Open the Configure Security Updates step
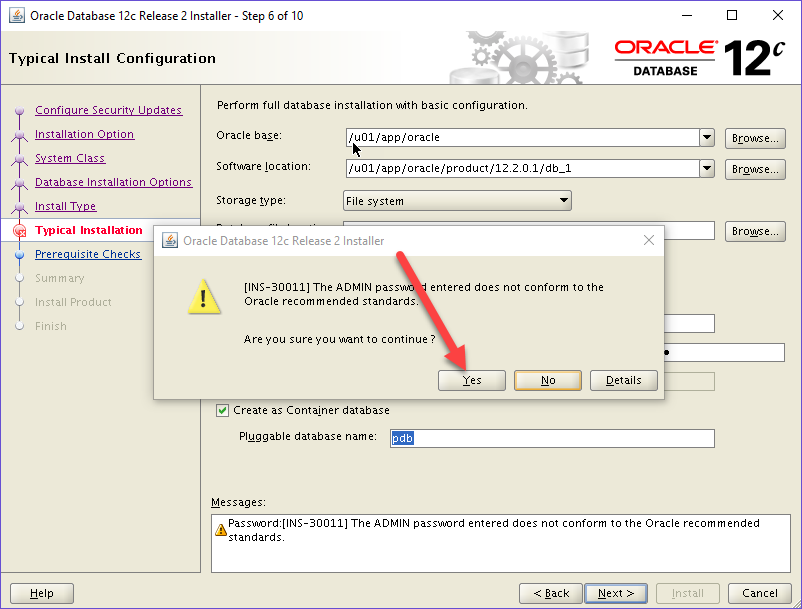The image size is (802, 609). (x=108, y=110)
